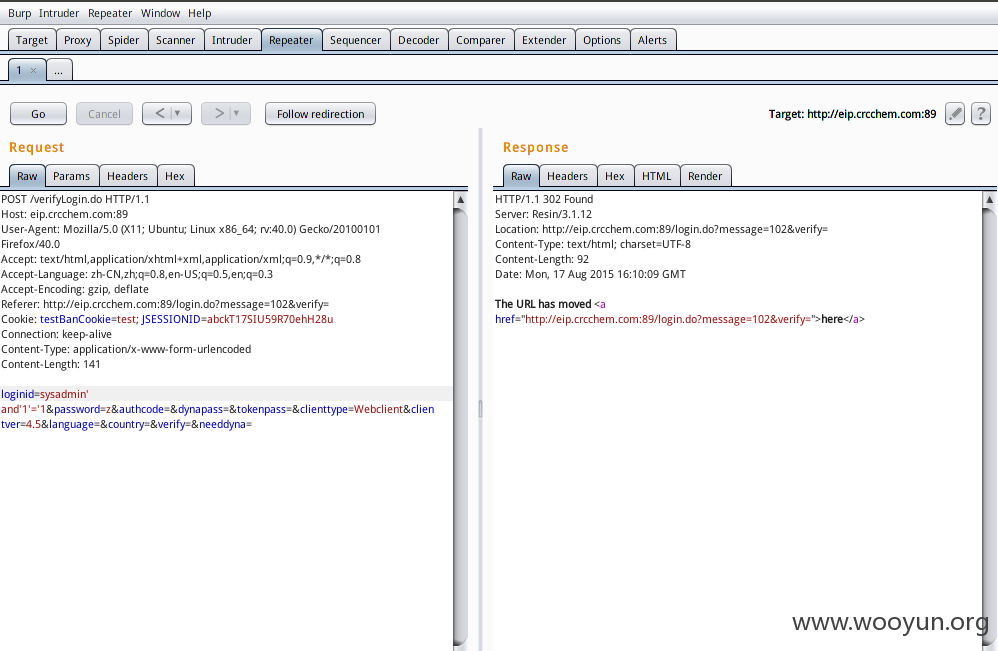
Task: Switch to the Spider tab
Action: (123, 40)
